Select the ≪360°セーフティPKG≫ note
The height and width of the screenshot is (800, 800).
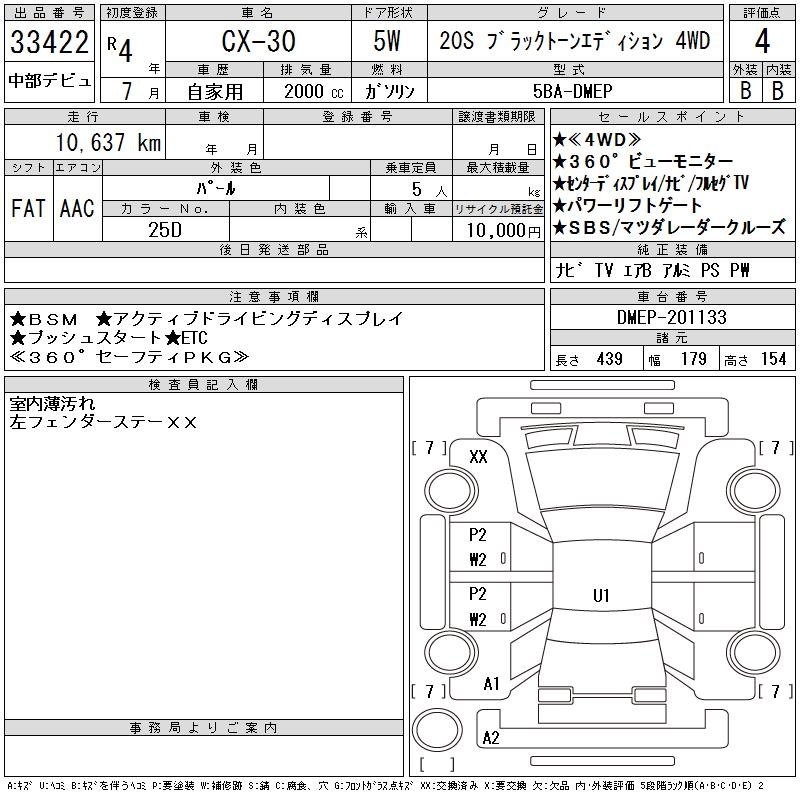click(x=129, y=357)
